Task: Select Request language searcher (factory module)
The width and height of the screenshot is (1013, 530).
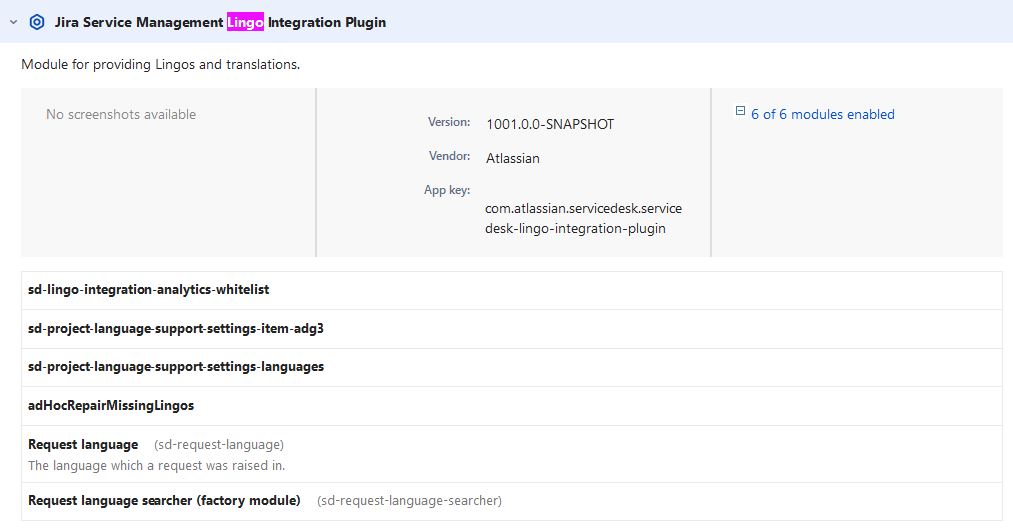Action: (x=164, y=500)
